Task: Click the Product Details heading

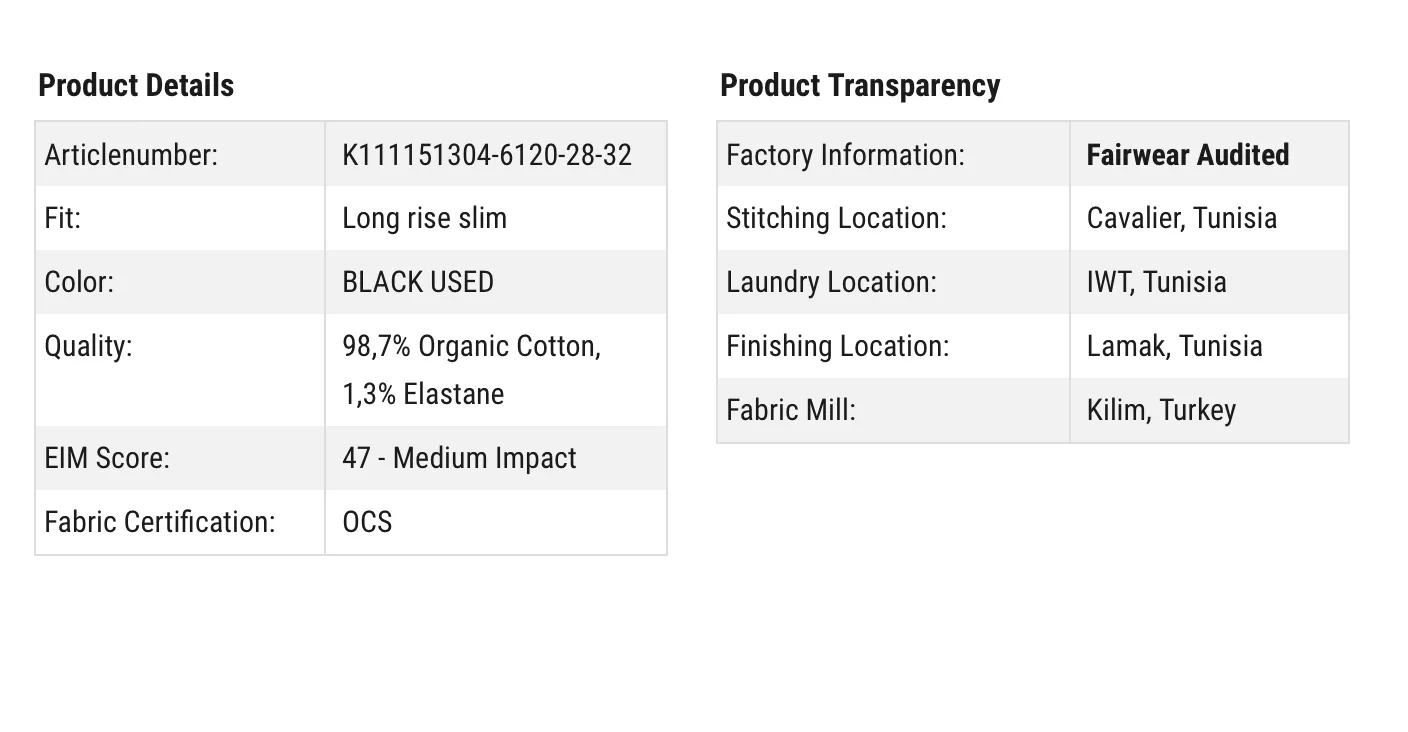Action: [136, 85]
